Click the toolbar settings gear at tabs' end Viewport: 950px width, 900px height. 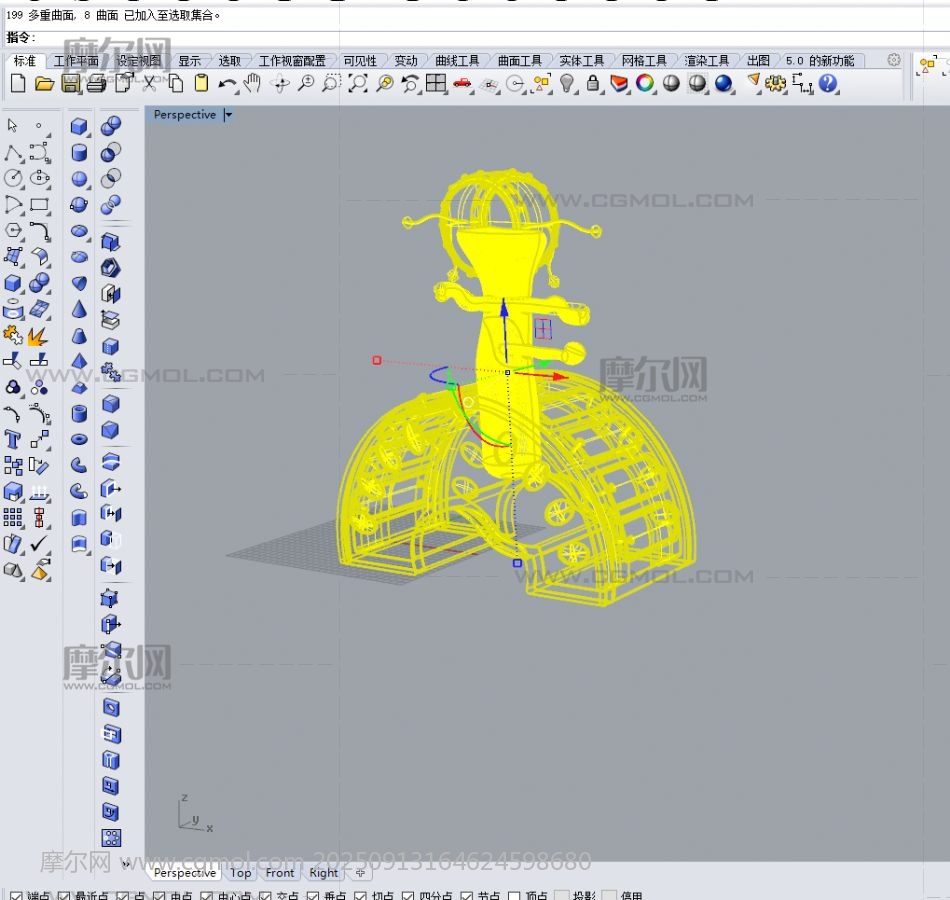[x=894, y=60]
